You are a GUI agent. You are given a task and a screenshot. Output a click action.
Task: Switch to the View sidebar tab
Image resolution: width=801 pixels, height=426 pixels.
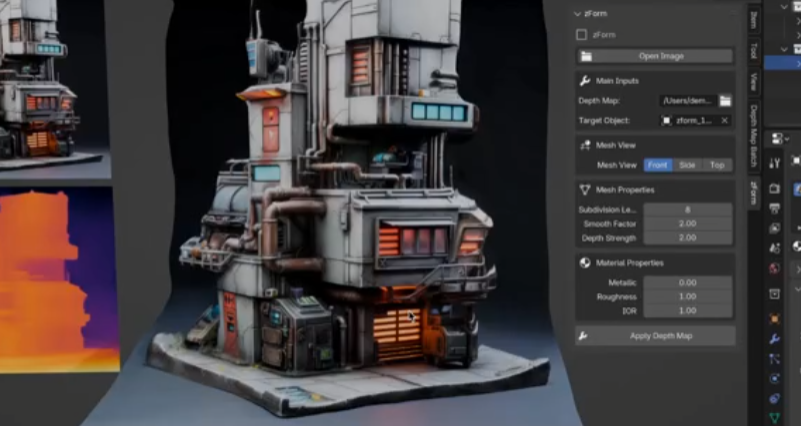click(754, 82)
